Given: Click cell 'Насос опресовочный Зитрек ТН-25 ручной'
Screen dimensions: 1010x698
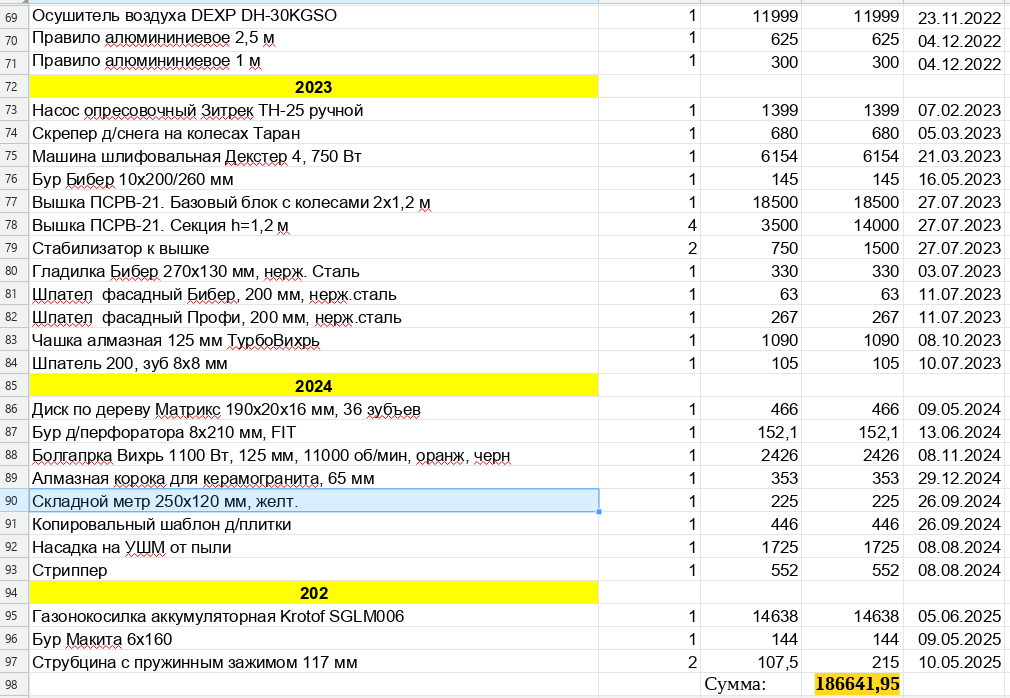Looking at the screenshot, I should click(x=314, y=109).
